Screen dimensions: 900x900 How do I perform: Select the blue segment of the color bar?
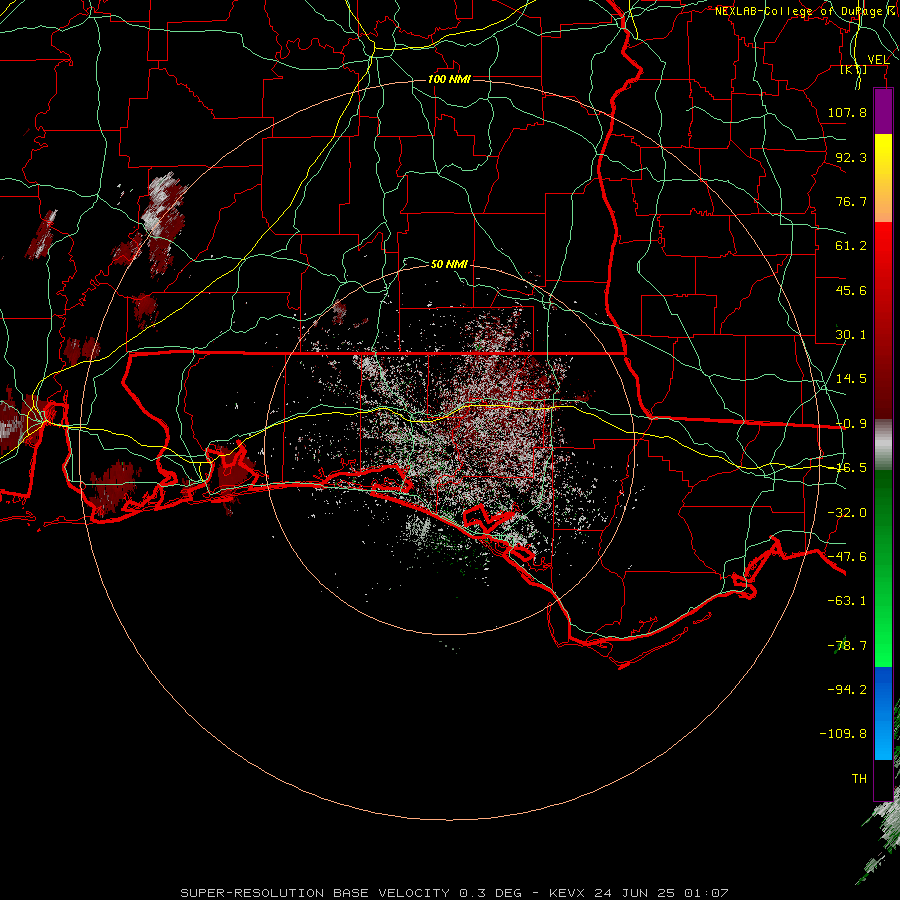coord(883,713)
